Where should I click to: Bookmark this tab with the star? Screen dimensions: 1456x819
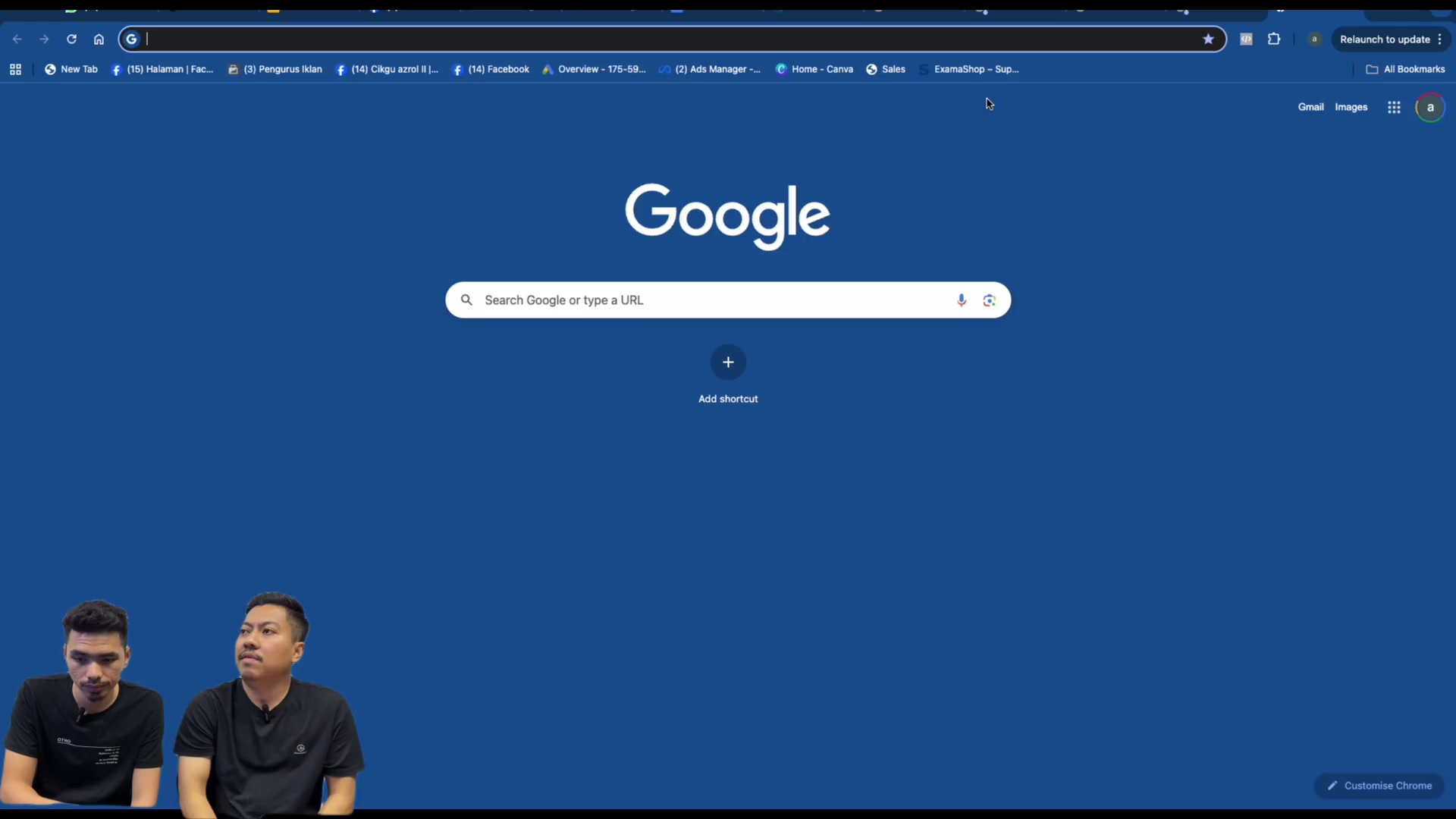click(1208, 39)
